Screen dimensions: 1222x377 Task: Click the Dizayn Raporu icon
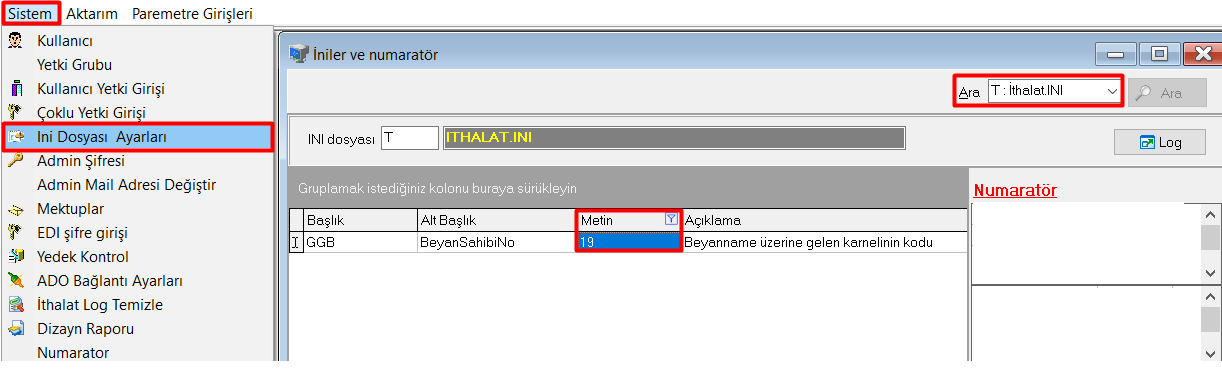click(x=15, y=329)
